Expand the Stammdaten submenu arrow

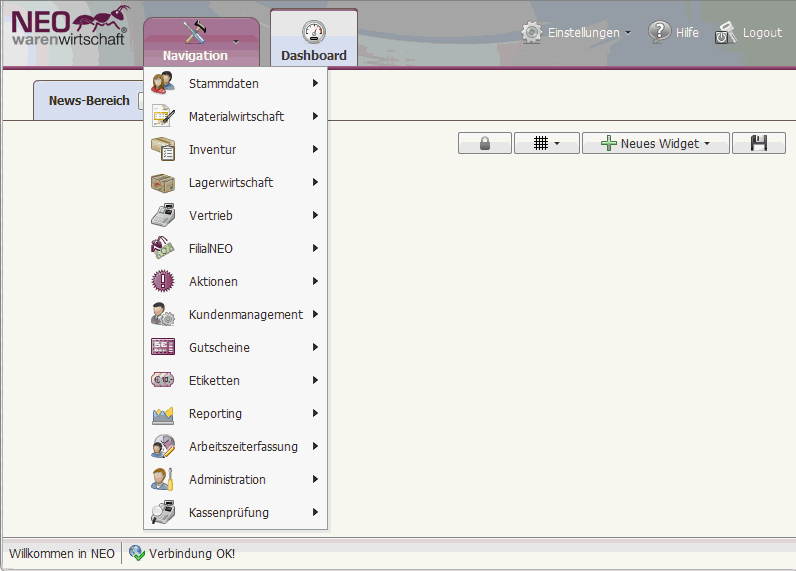(315, 83)
